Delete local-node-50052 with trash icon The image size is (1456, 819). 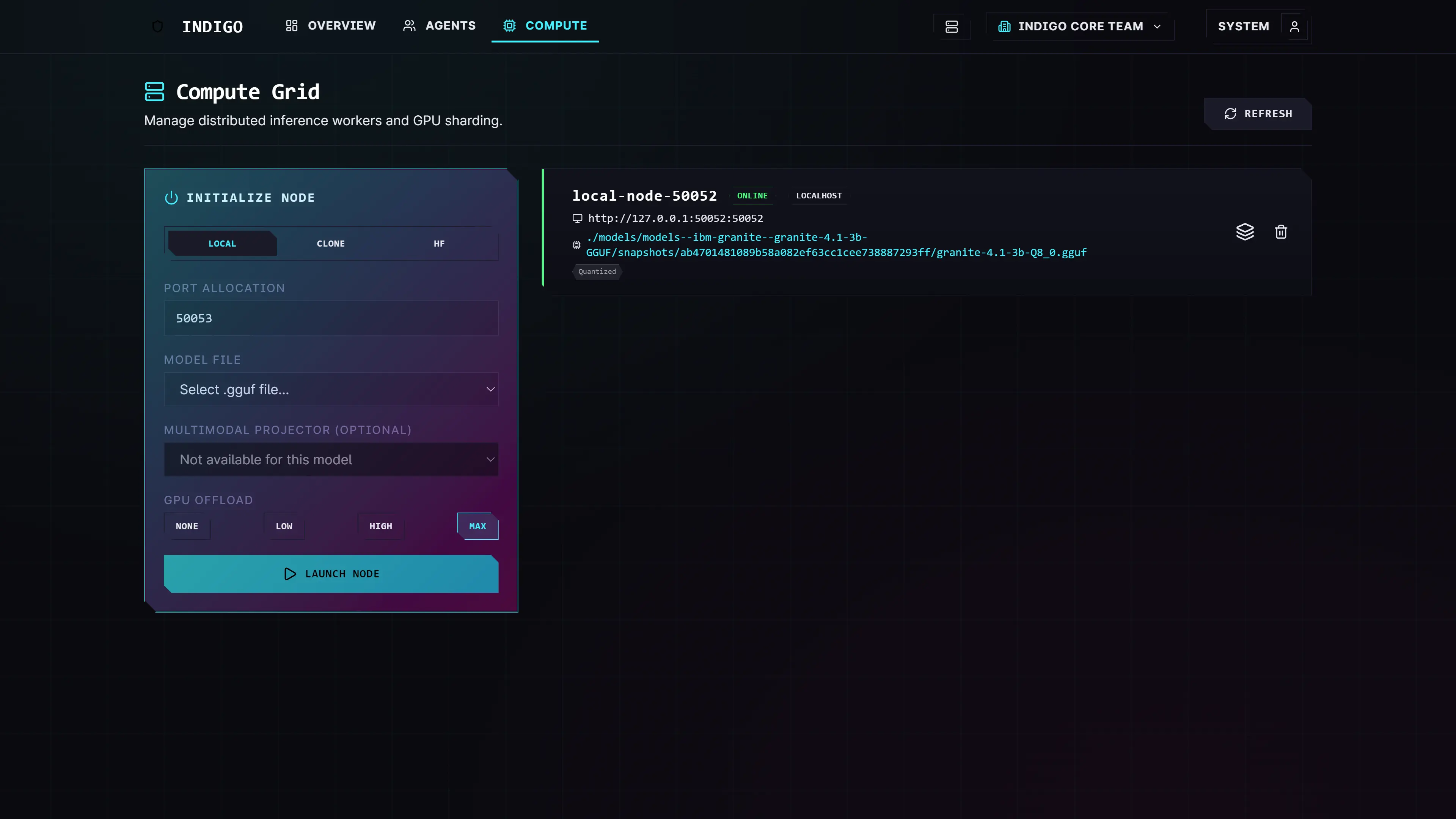[1281, 232]
